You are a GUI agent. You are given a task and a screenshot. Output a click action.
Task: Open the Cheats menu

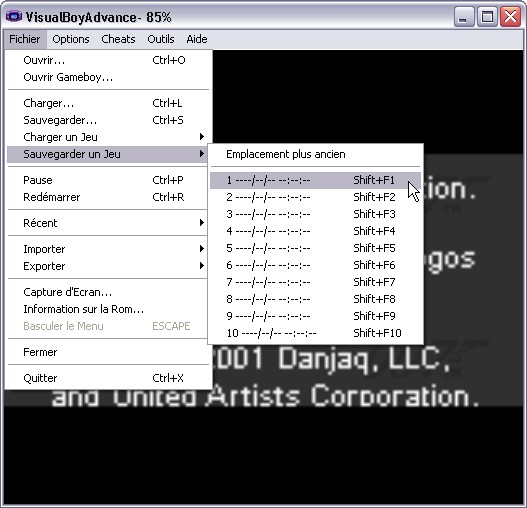pyautogui.click(x=118, y=39)
